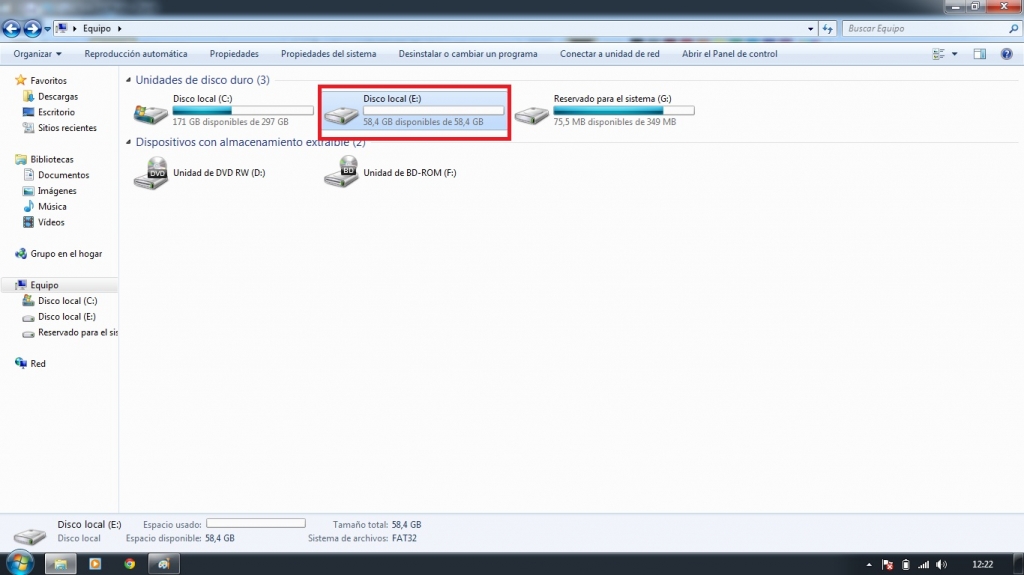
Task: Click Desinstalar o cambiar un programa
Action: click(x=467, y=54)
